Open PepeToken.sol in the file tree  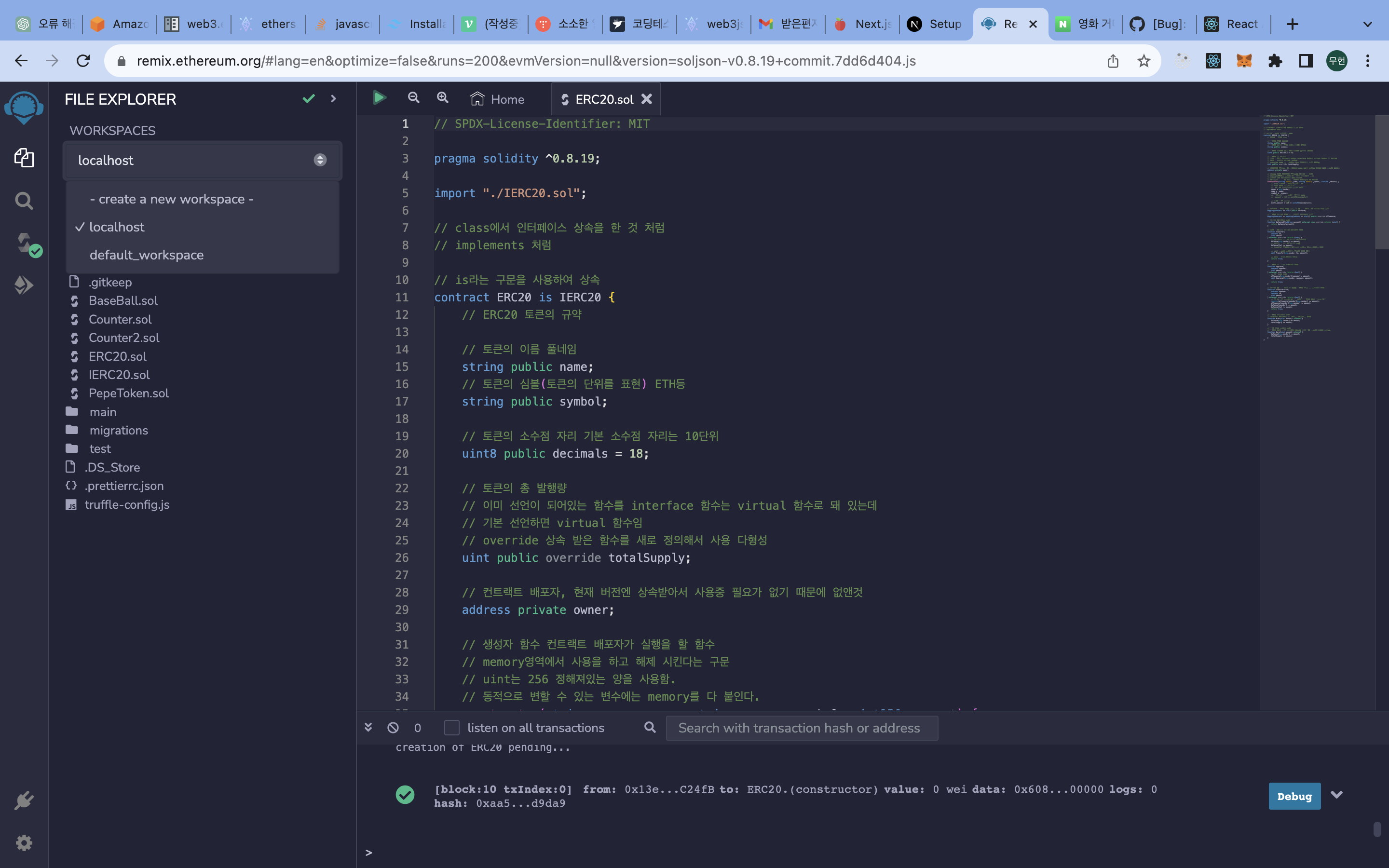click(129, 393)
